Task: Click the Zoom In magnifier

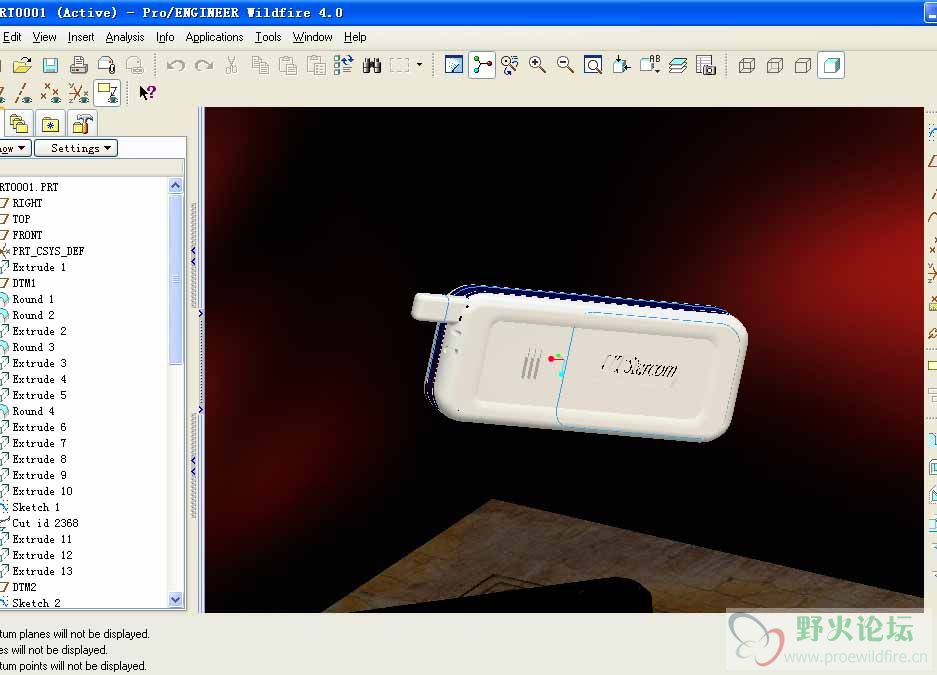Action: click(x=537, y=65)
